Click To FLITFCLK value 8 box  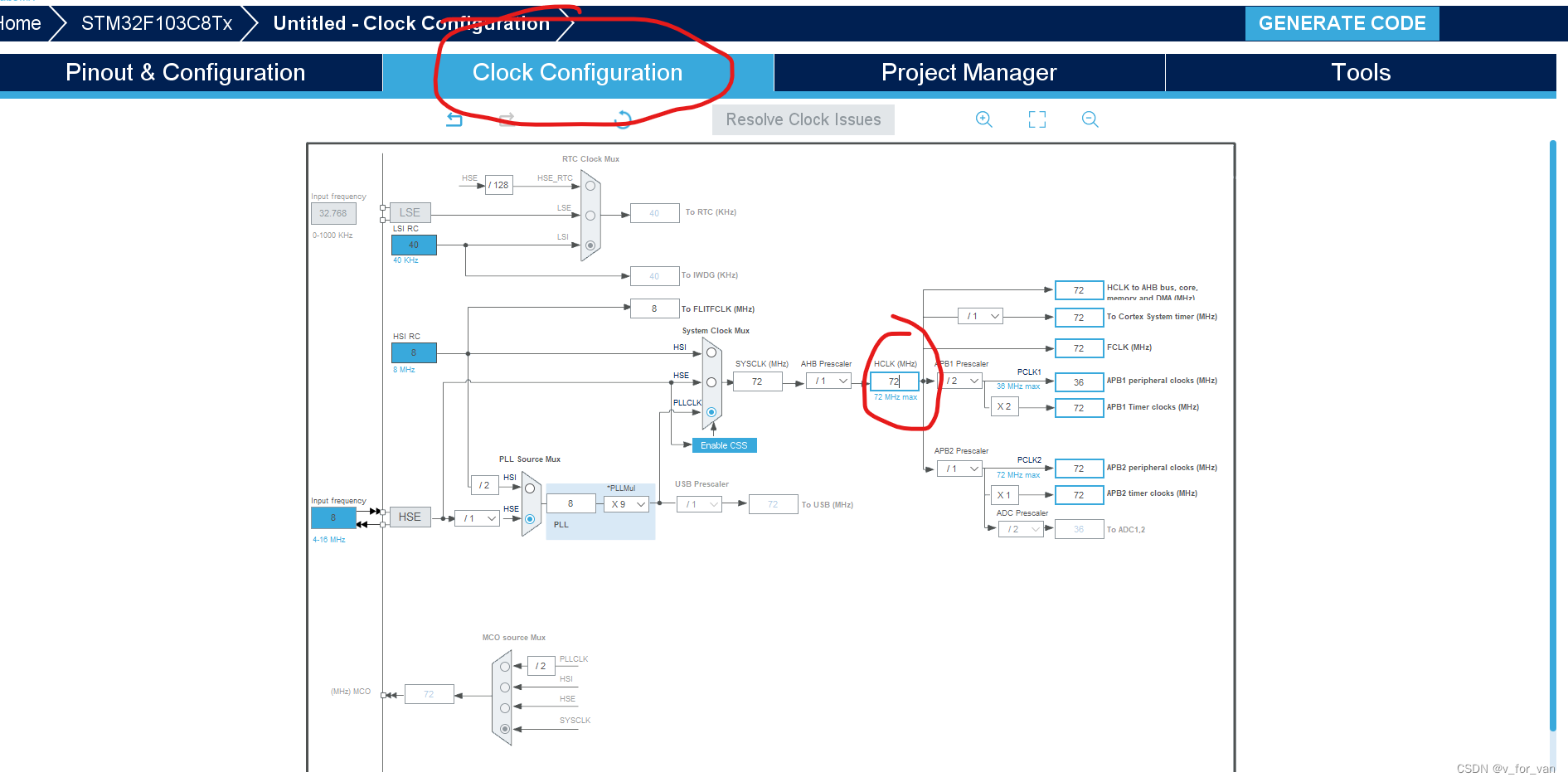coord(655,308)
